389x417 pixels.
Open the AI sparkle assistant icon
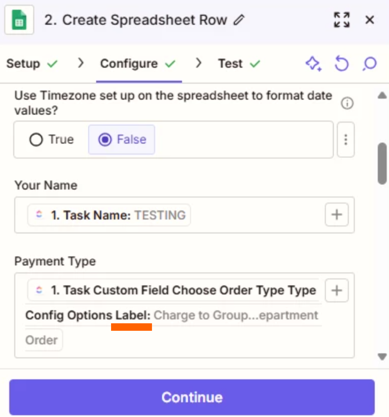point(313,63)
